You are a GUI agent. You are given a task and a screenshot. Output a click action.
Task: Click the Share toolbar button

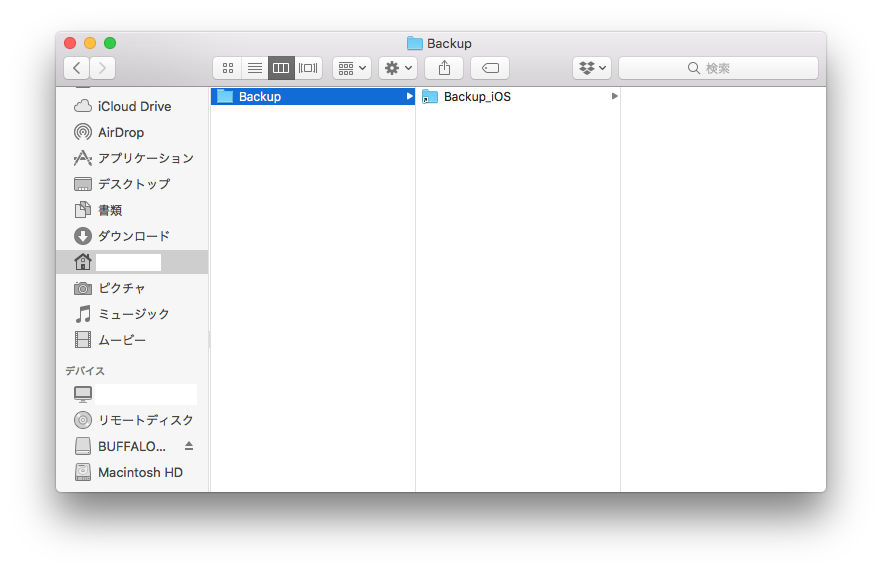pyautogui.click(x=444, y=68)
